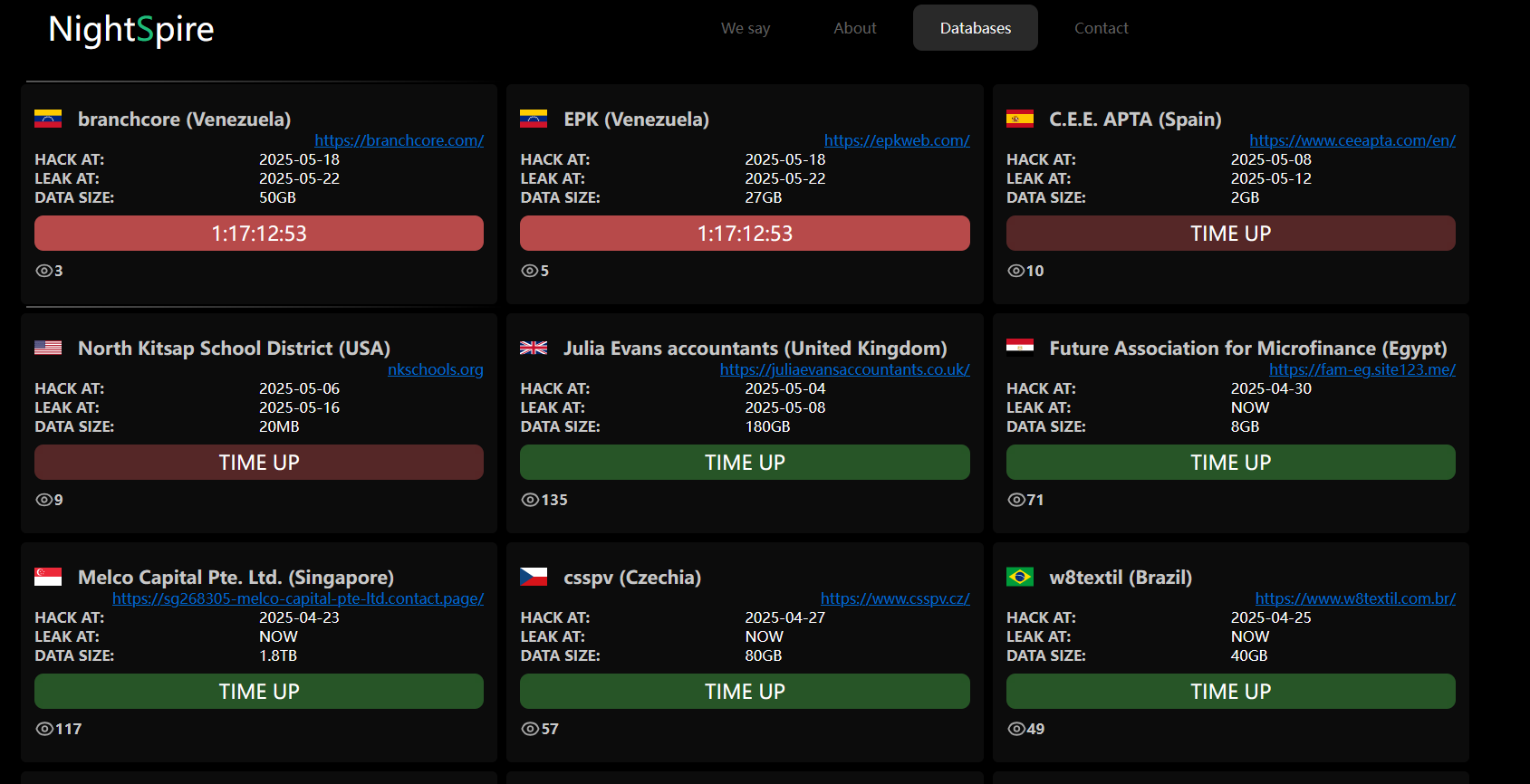Click branchcore countdown timer button
Image resolution: width=1530 pixels, height=784 pixels.
(x=259, y=233)
